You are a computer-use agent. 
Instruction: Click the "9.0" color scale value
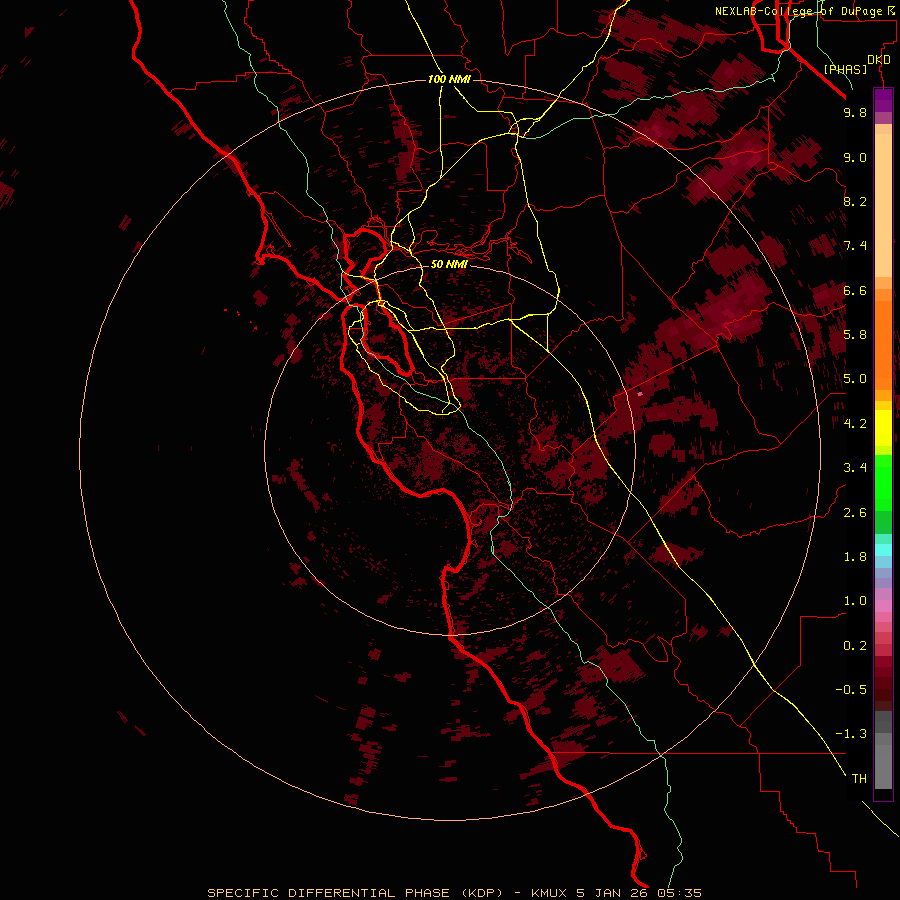[855, 157]
